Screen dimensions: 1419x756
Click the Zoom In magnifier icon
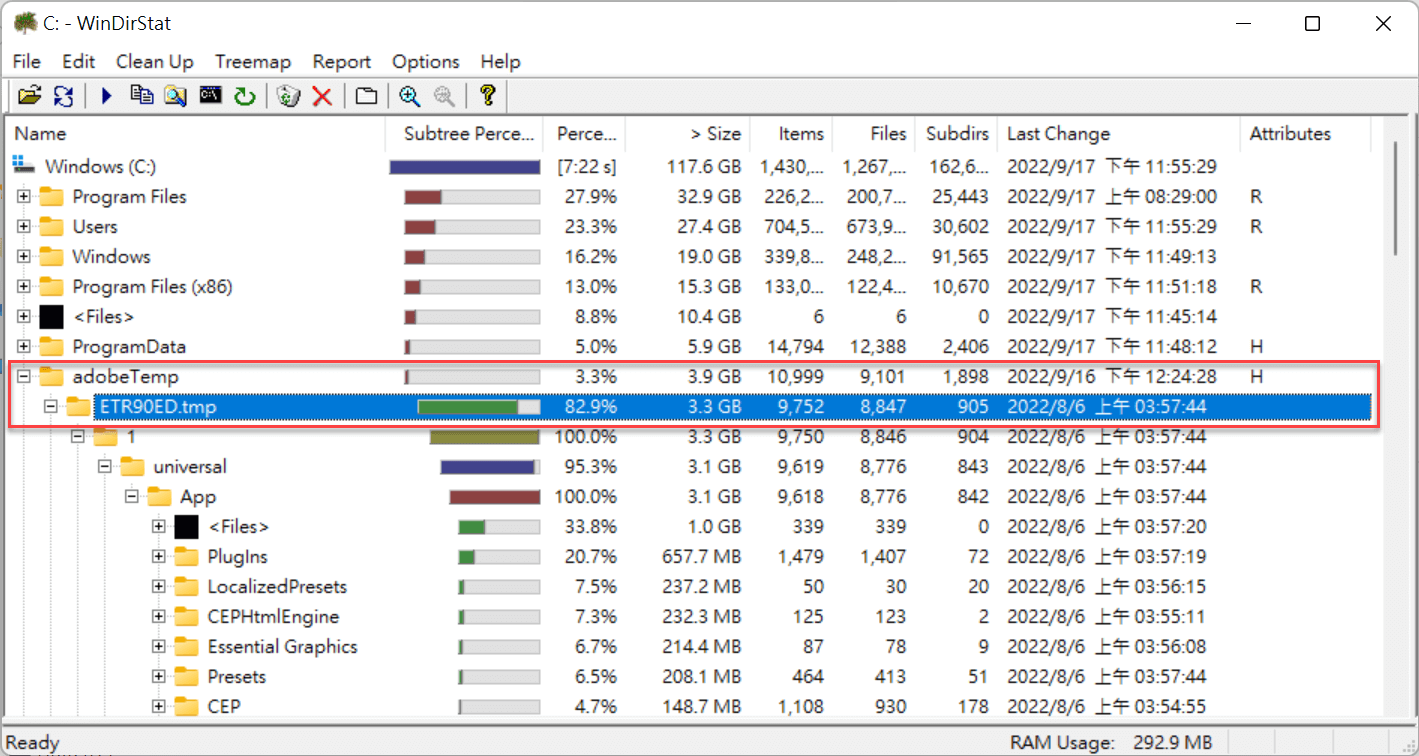pos(409,96)
